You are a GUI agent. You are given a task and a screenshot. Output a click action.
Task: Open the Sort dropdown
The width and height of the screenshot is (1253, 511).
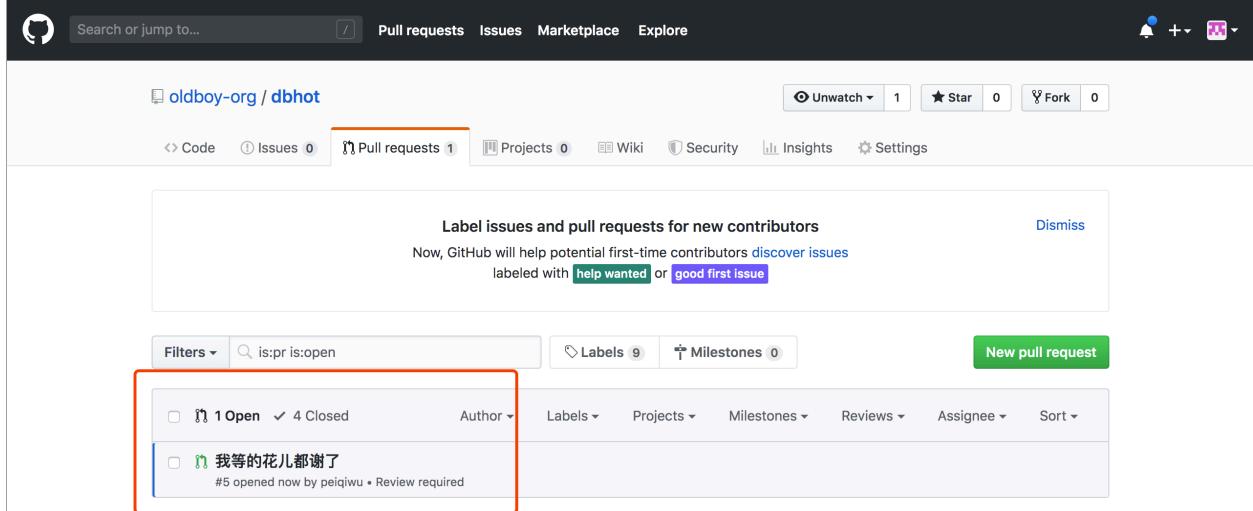(x=1059, y=416)
